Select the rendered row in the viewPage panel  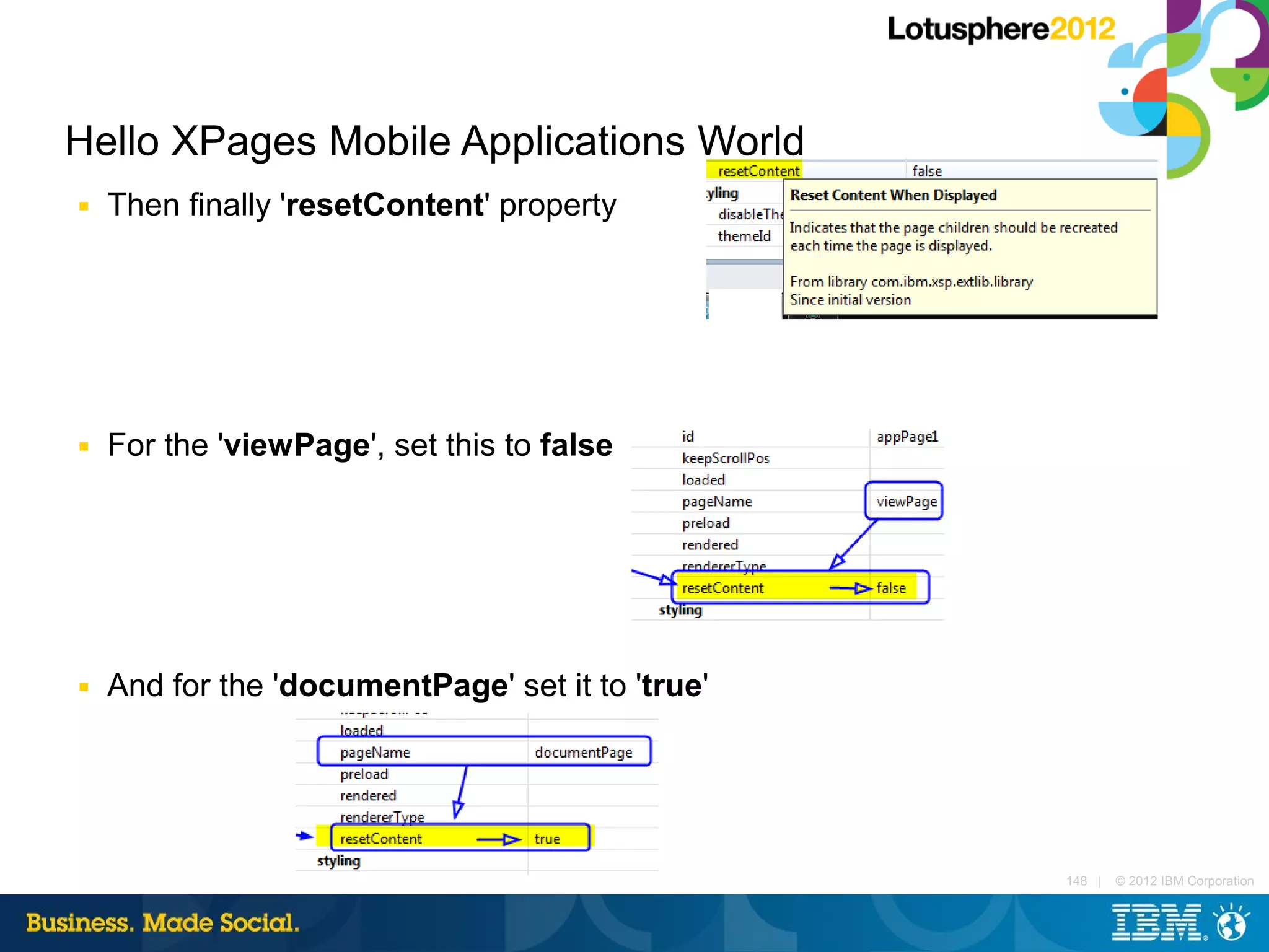788,545
